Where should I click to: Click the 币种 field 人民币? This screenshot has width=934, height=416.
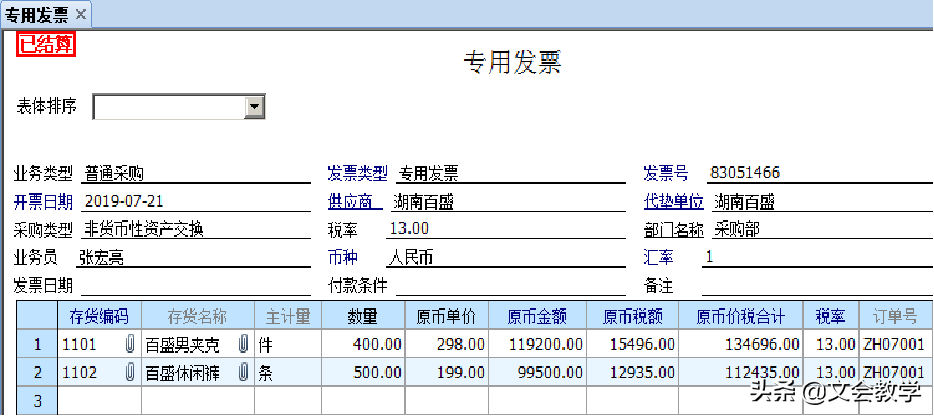click(505, 257)
